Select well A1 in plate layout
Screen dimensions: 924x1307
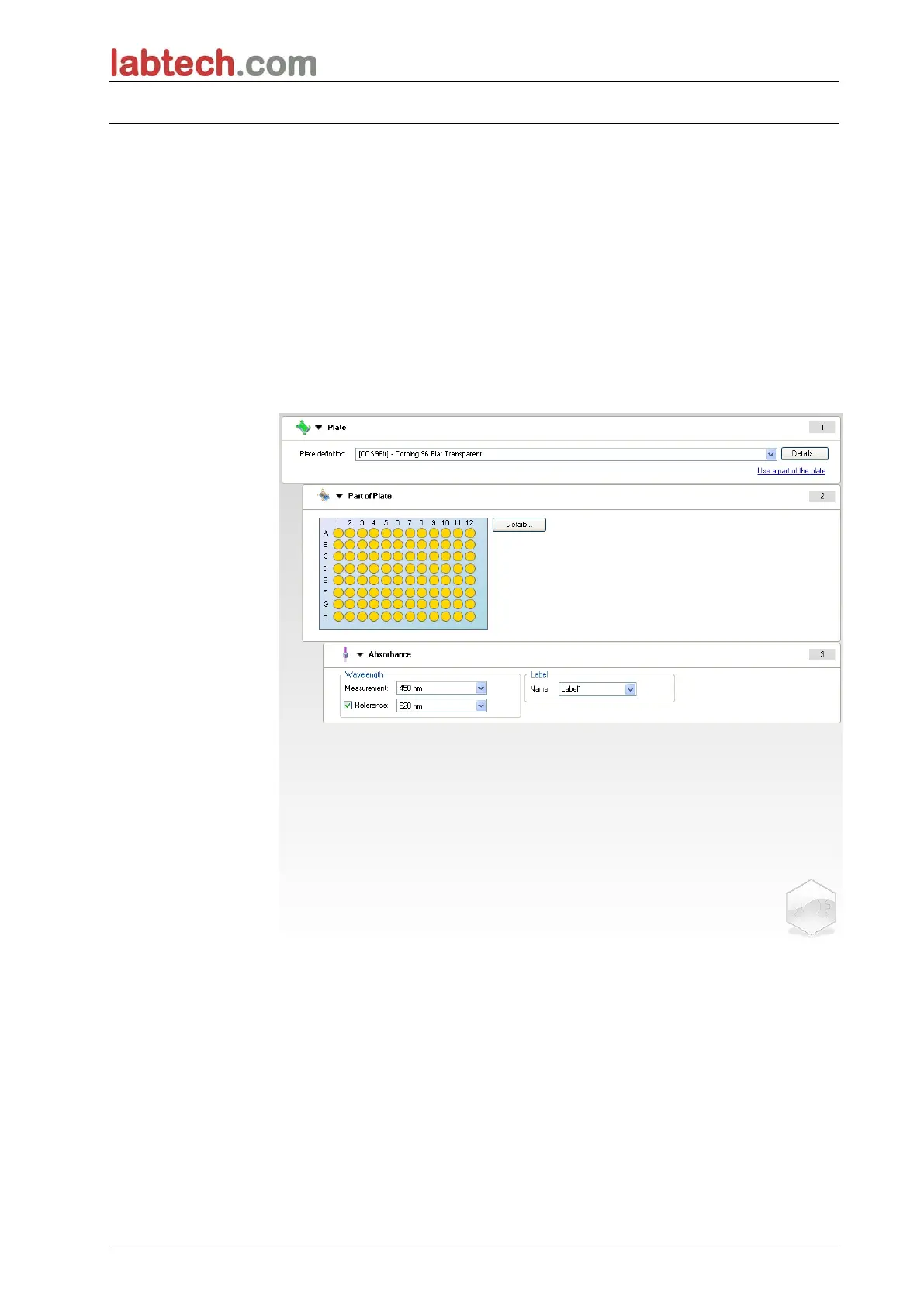[x=338, y=533]
